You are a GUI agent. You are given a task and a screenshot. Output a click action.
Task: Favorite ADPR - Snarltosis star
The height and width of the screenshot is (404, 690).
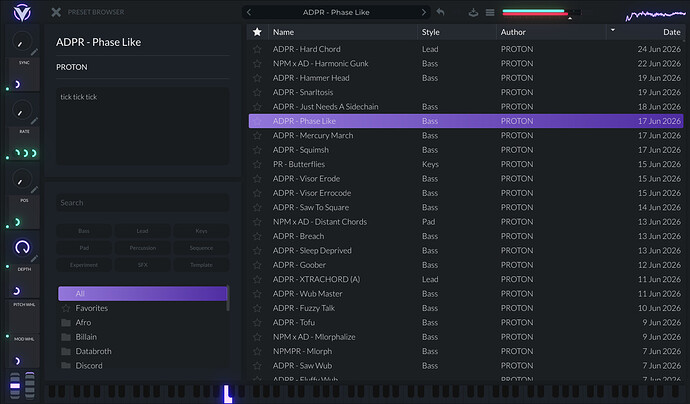click(257, 92)
